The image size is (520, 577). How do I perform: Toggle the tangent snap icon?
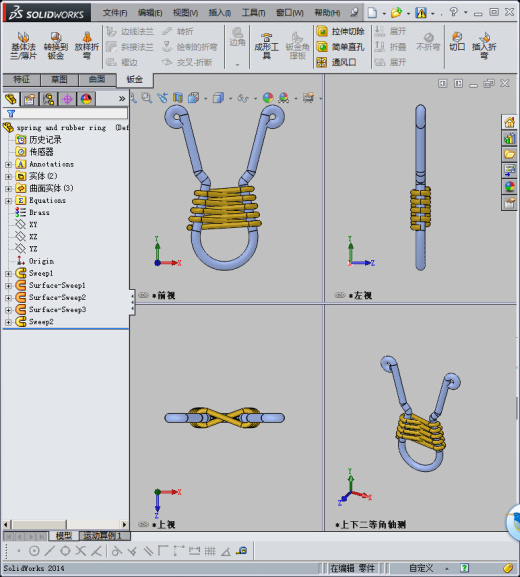pyautogui.click(x=117, y=551)
